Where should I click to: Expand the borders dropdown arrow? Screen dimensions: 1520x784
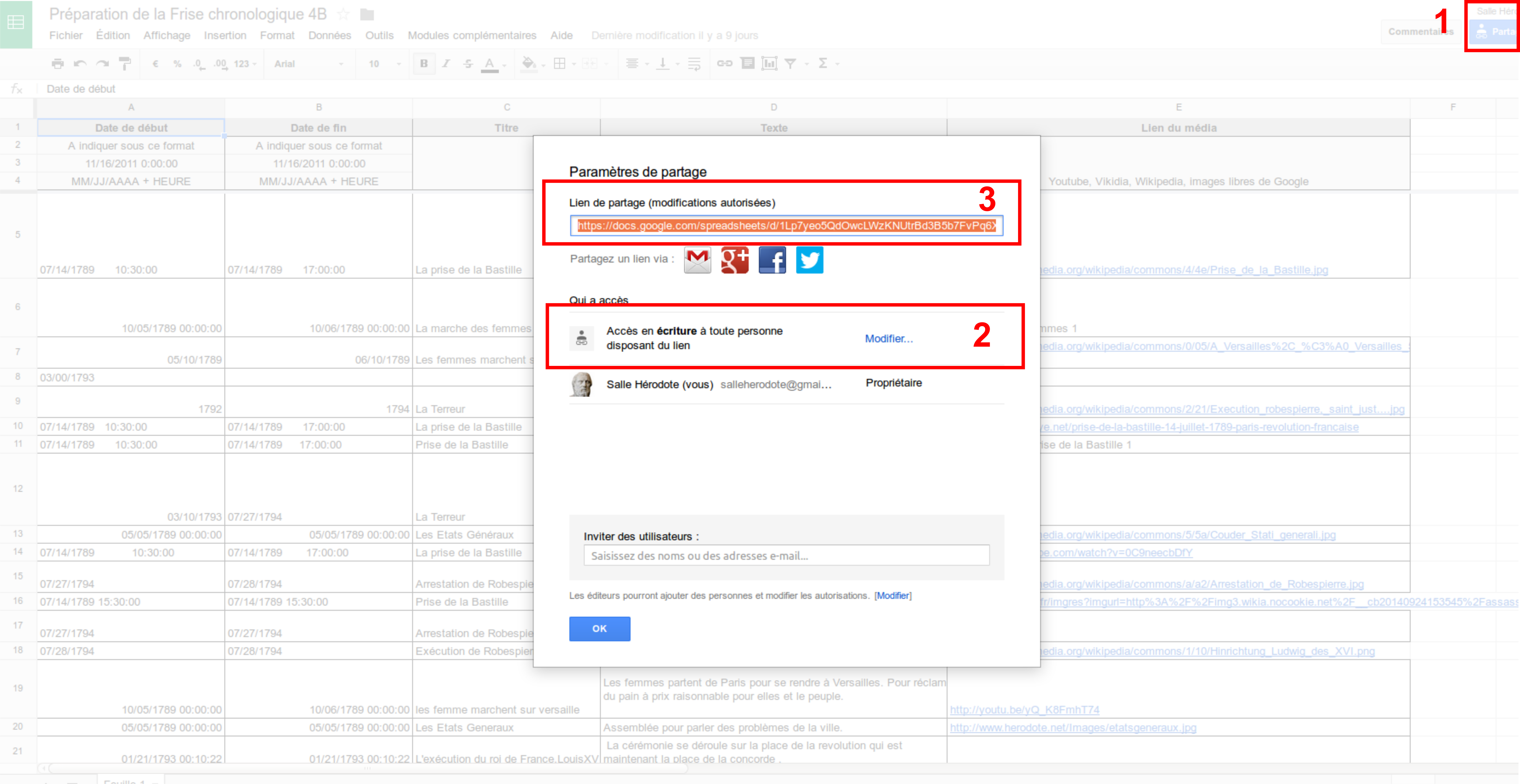coord(574,64)
